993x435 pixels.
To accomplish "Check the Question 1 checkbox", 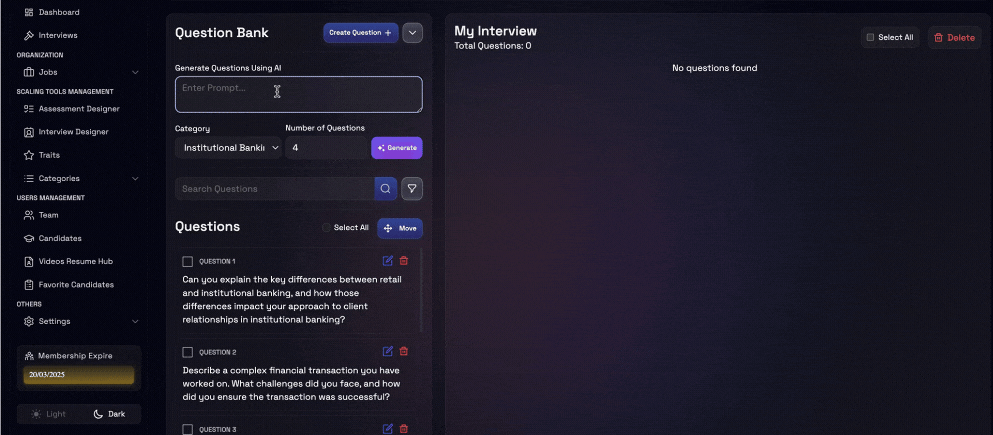I will [x=187, y=262].
